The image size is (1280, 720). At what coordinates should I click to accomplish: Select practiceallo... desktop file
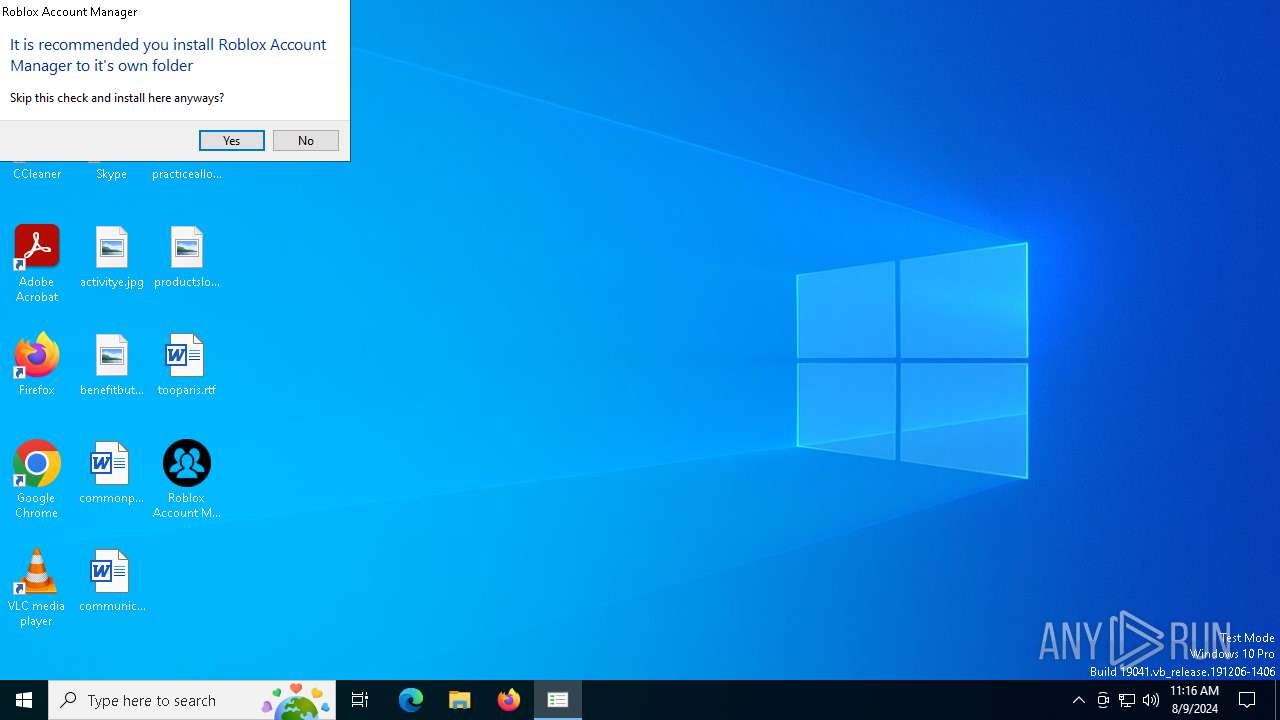tap(187, 172)
